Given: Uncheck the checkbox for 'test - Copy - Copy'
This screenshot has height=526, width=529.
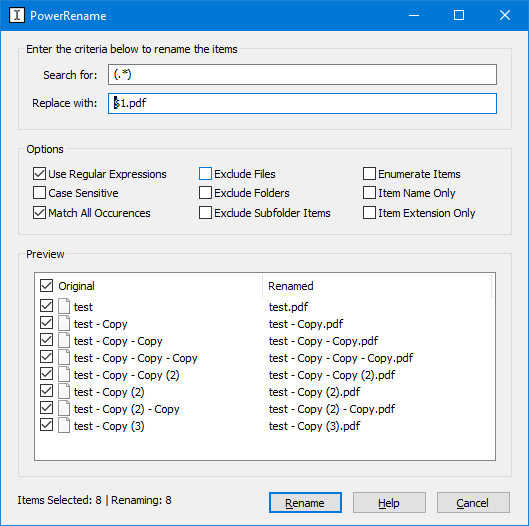Looking at the screenshot, I should (46, 340).
